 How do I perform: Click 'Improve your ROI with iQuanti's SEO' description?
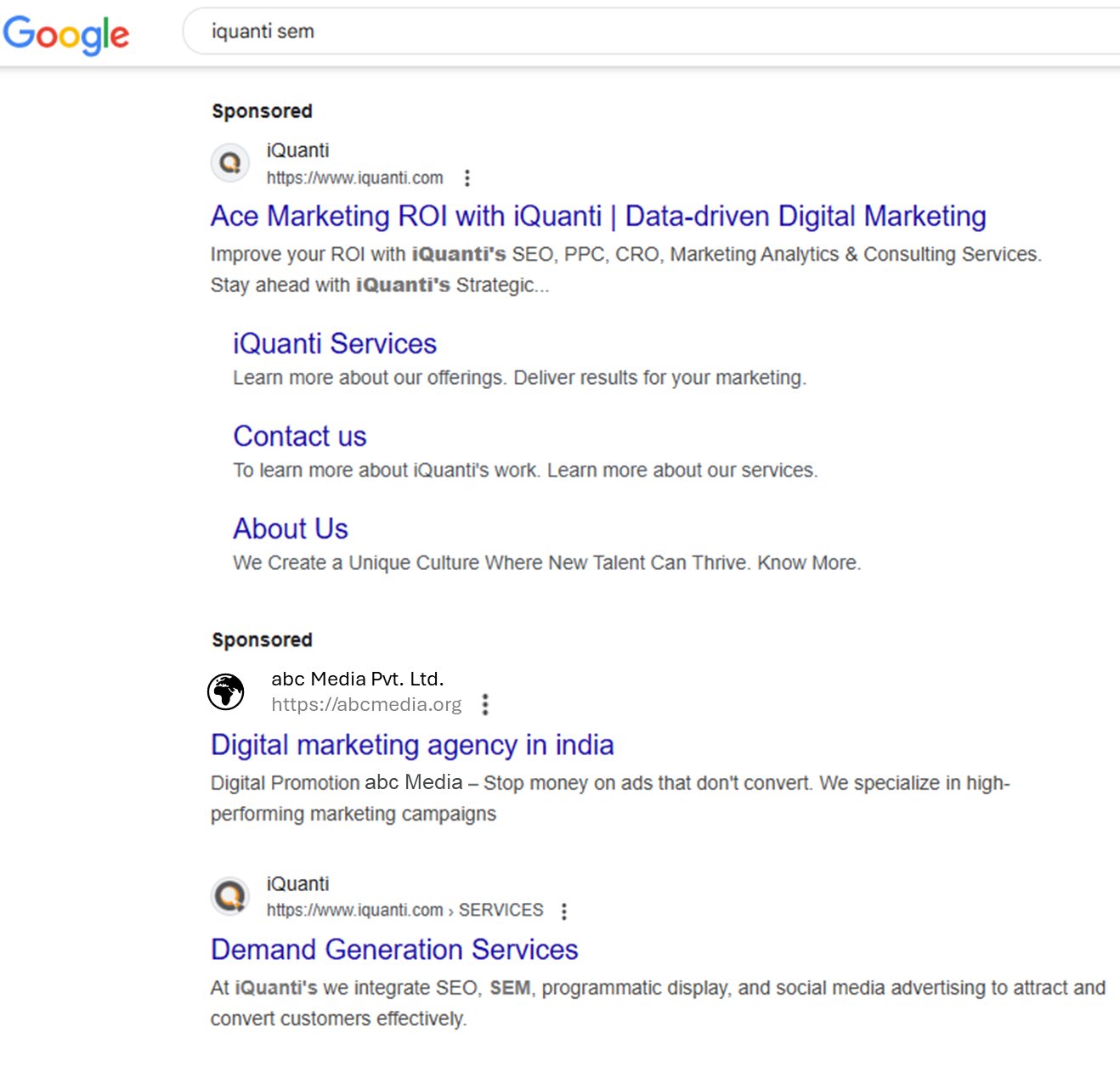(626, 269)
